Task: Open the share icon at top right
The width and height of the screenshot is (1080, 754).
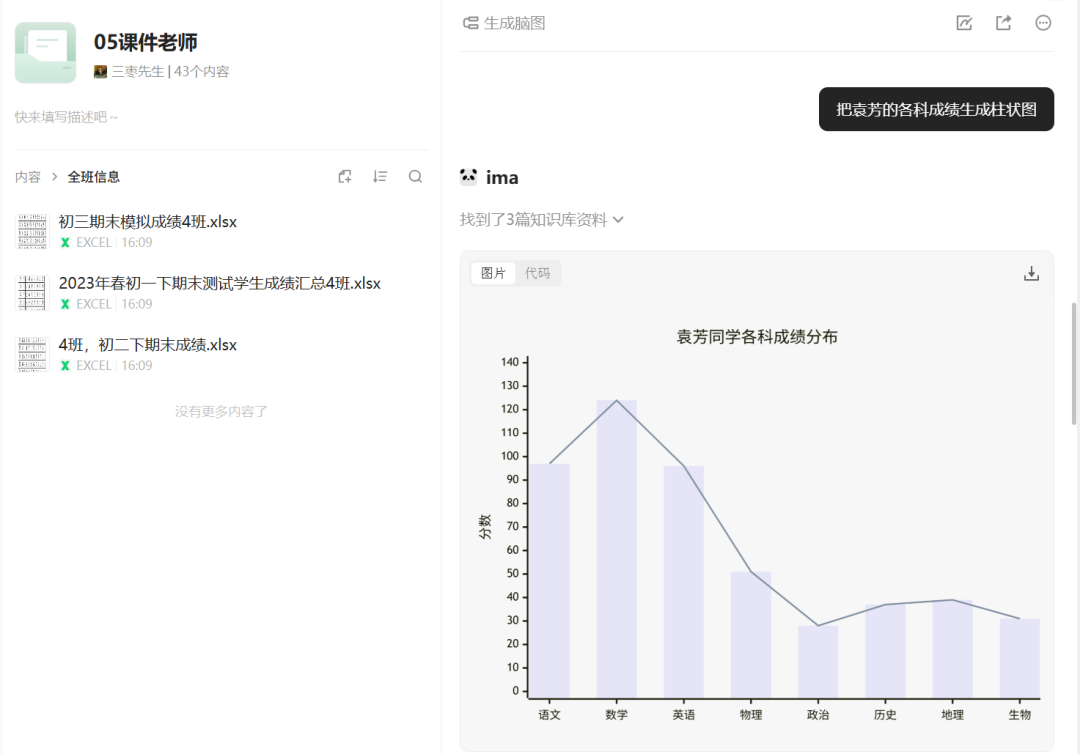Action: tap(1003, 22)
